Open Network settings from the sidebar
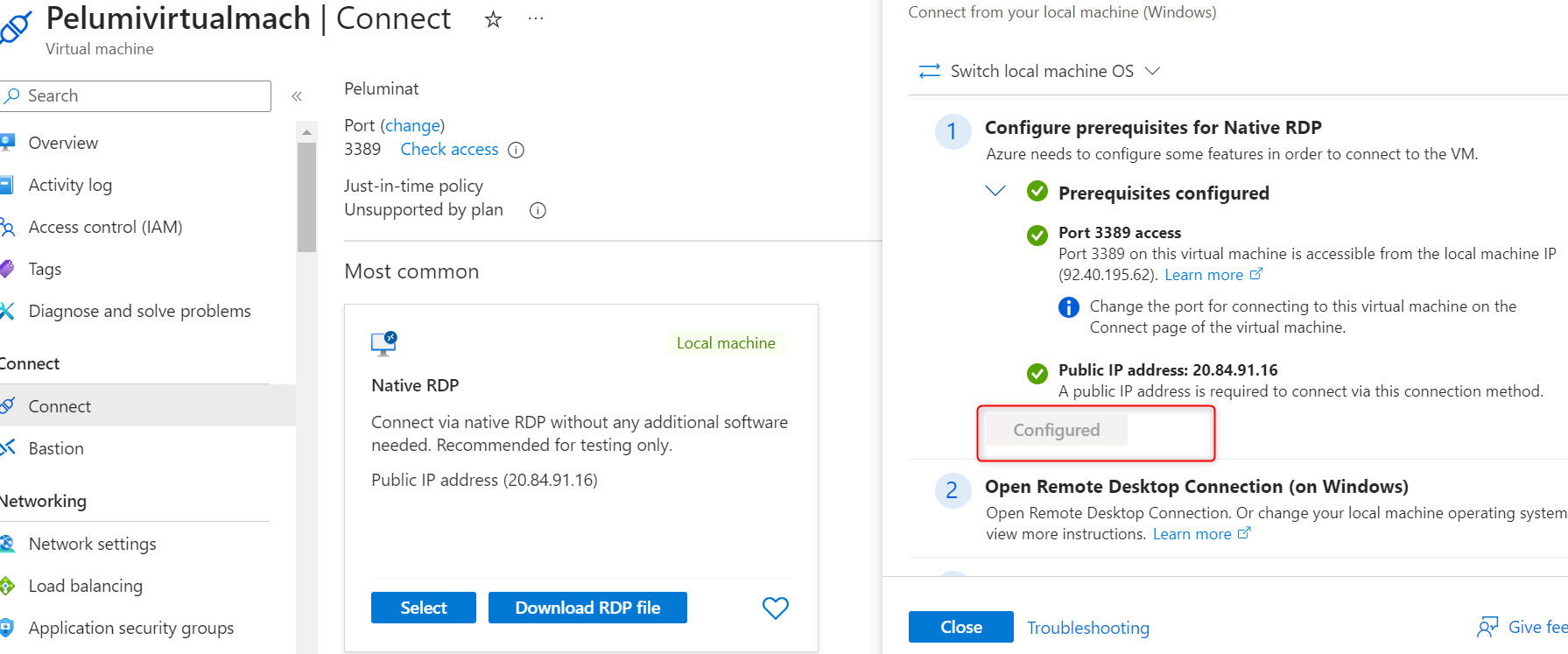 pyautogui.click(x=92, y=544)
